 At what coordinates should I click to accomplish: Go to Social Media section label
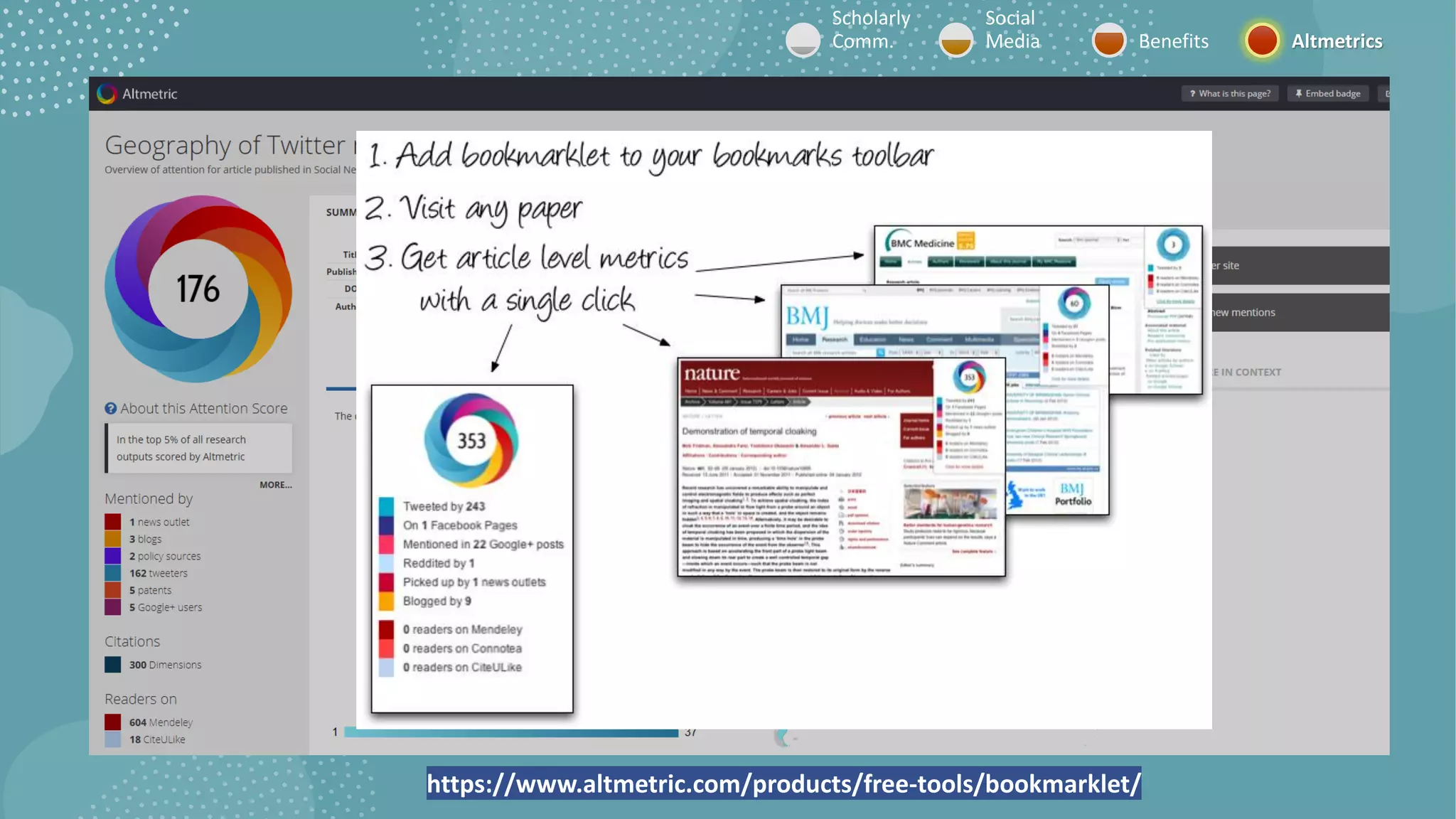[1012, 30]
